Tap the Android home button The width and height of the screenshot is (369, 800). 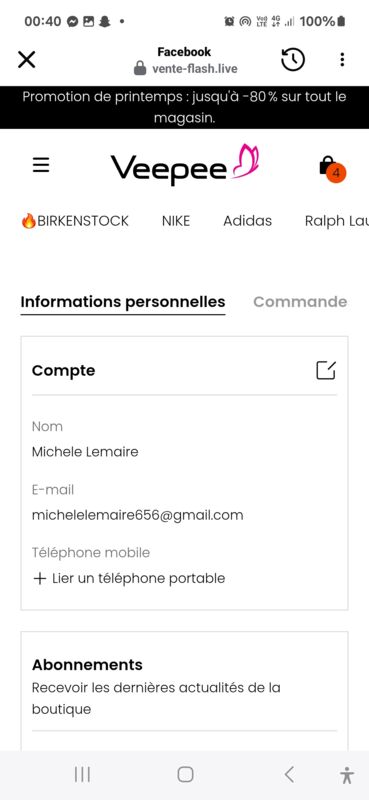tap(185, 774)
